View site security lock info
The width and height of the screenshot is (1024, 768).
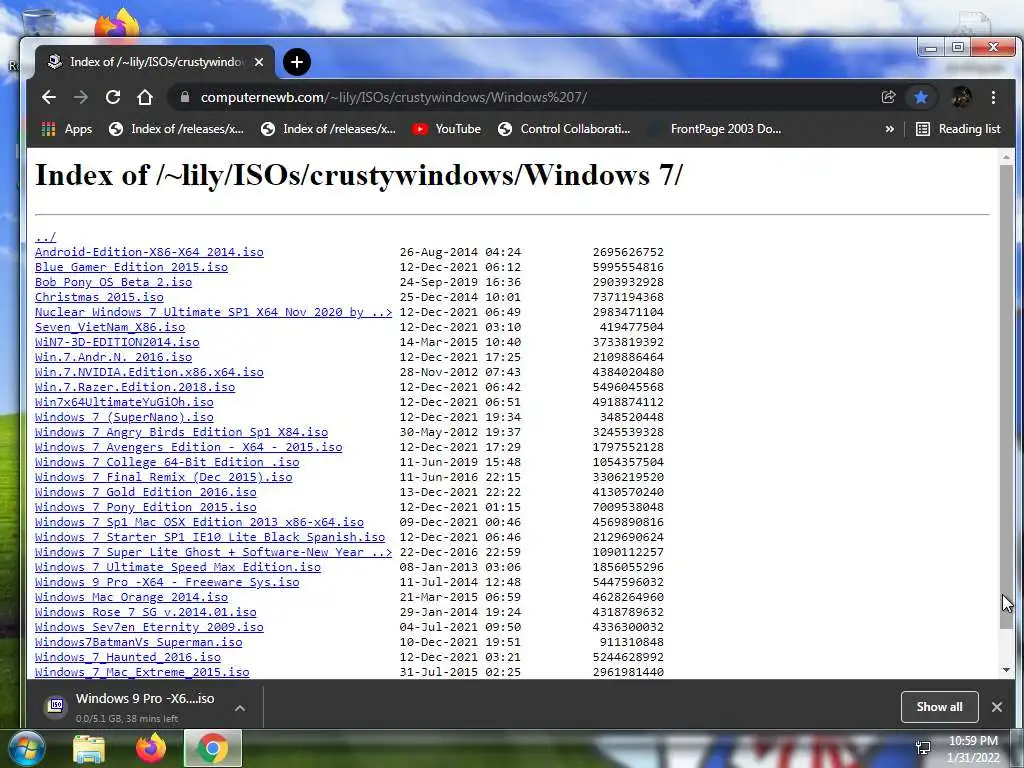click(x=185, y=97)
